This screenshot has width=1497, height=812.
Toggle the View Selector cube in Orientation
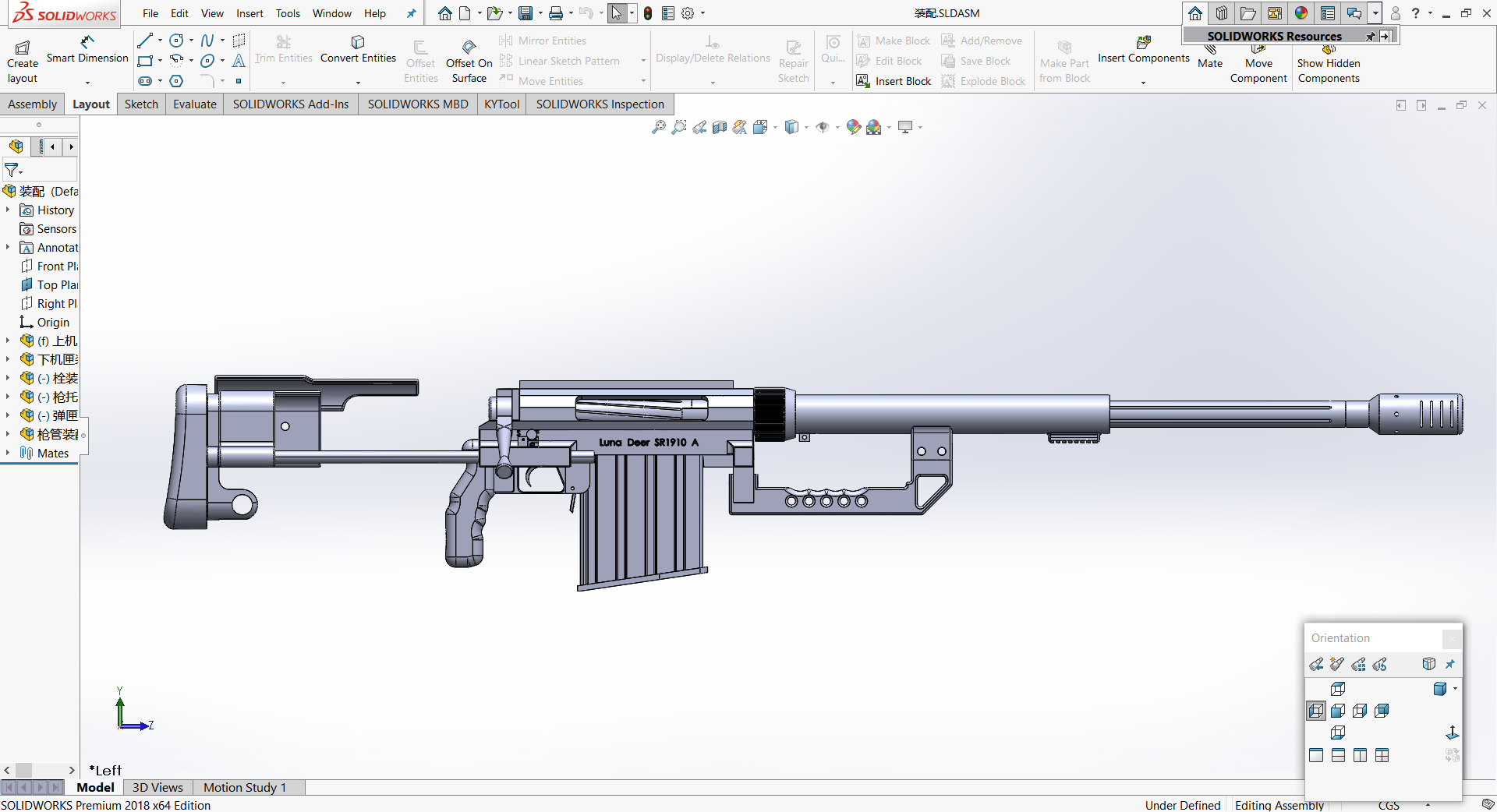click(1428, 664)
